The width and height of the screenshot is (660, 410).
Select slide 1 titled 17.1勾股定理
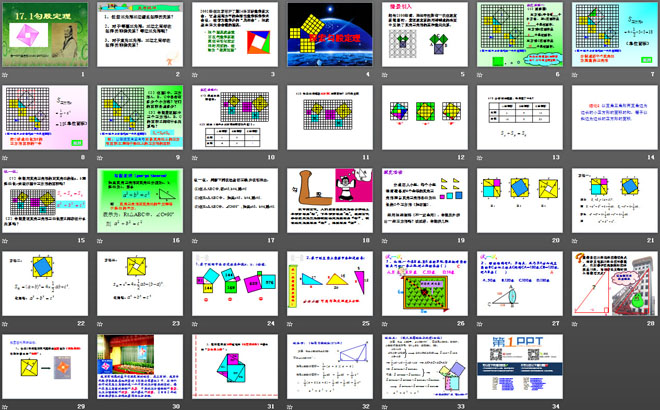pyautogui.click(x=45, y=35)
